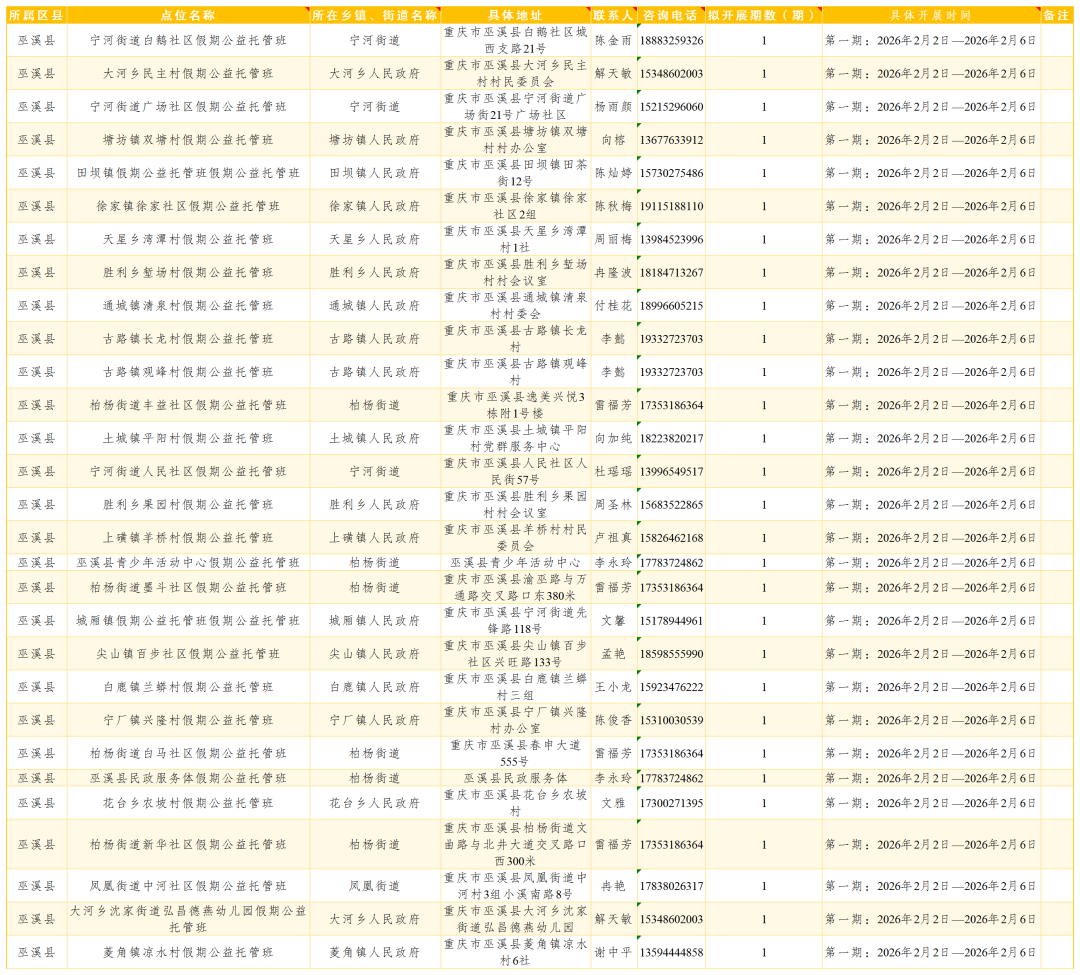
Task: Click cell 古路镇长龙村假期公益托管班
Action: tap(188, 339)
